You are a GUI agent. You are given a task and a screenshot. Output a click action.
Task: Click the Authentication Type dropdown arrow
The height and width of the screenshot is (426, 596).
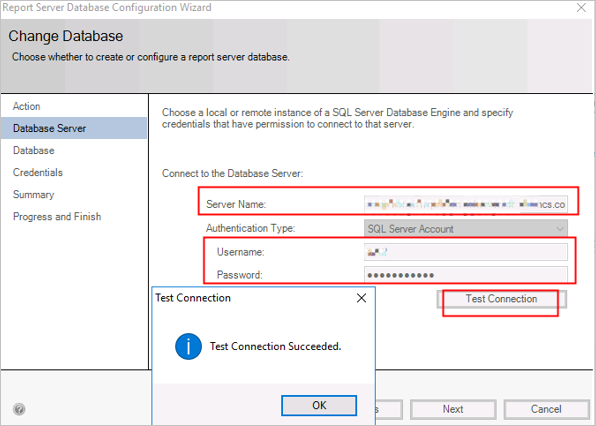(x=560, y=229)
